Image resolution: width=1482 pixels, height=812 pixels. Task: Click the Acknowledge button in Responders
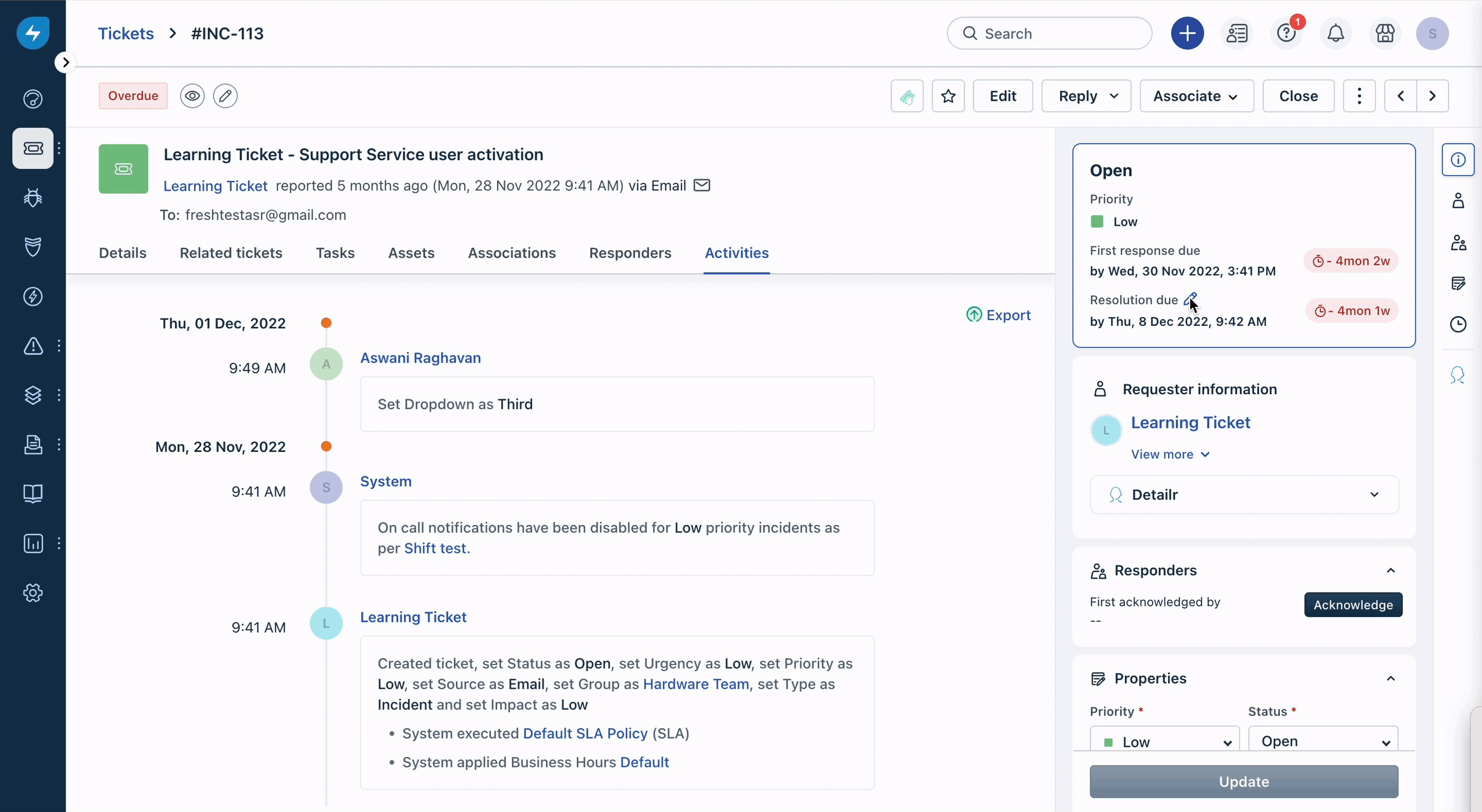(x=1353, y=604)
